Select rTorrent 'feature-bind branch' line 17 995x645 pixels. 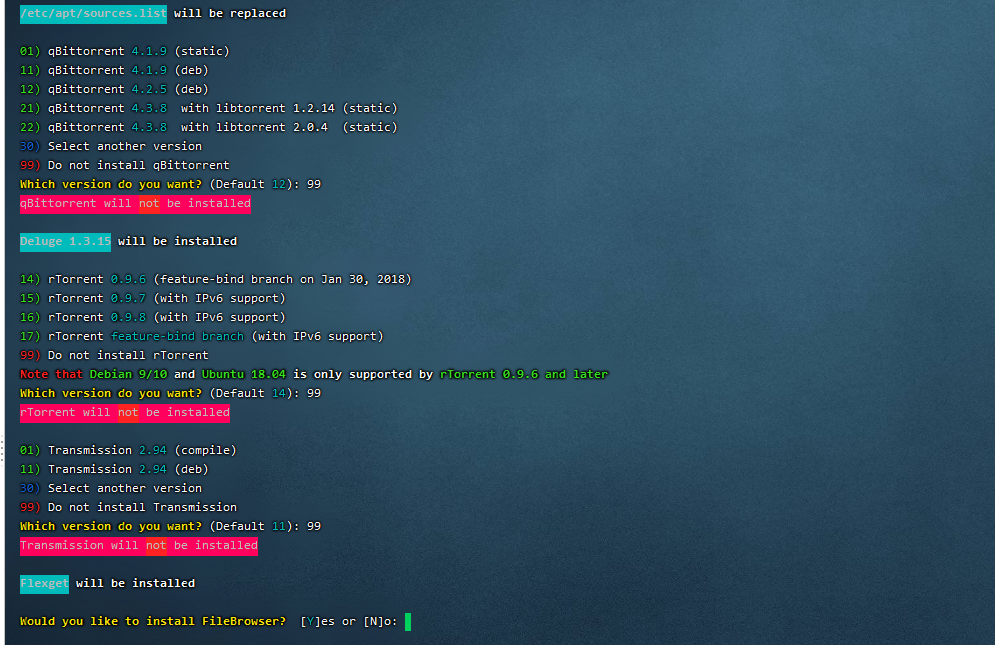[x=202, y=336]
